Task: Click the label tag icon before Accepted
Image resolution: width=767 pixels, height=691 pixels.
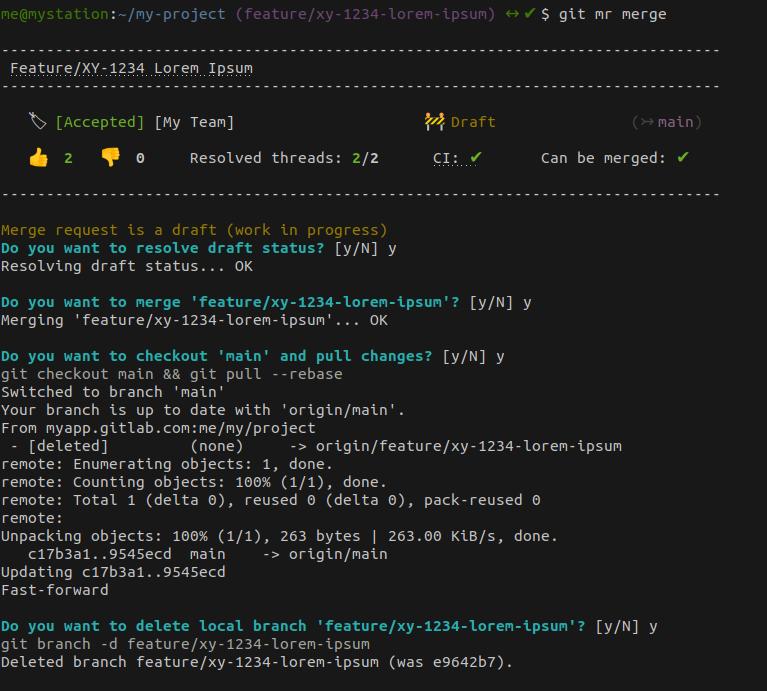Action: click(38, 121)
